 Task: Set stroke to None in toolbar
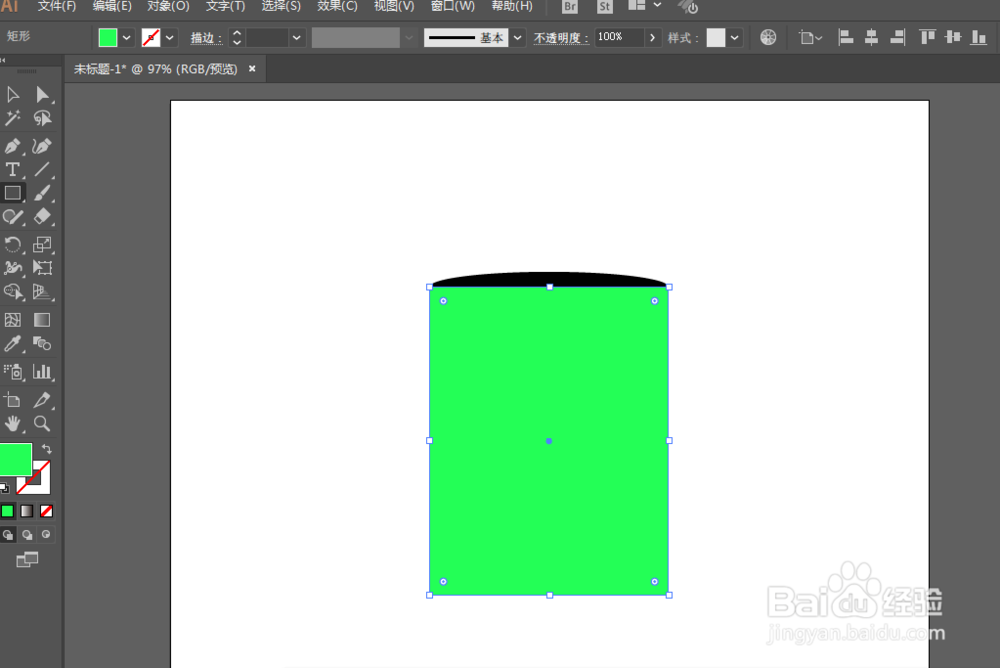point(150,36)
